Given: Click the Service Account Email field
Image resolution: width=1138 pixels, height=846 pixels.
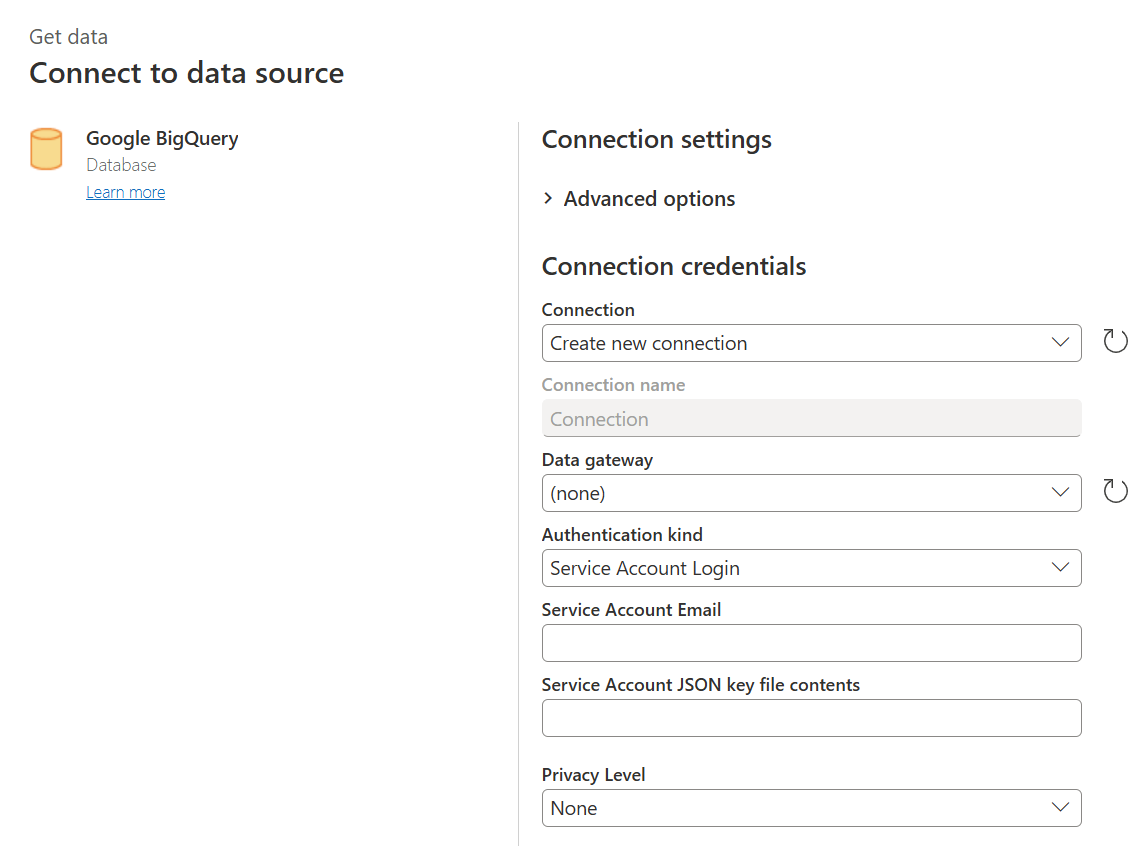Looking at the screenshot, I should tap(811, 643).
